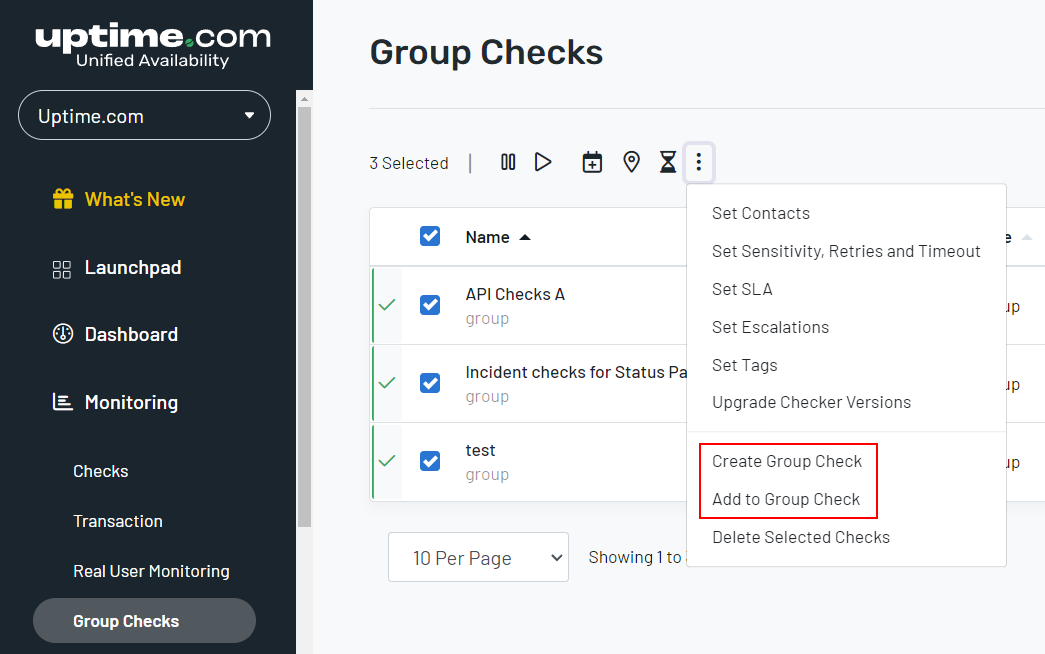Screen dimensions: 1045x654
Task: Schedule maintenance via the calendar icon
Action: pos(591,161)
